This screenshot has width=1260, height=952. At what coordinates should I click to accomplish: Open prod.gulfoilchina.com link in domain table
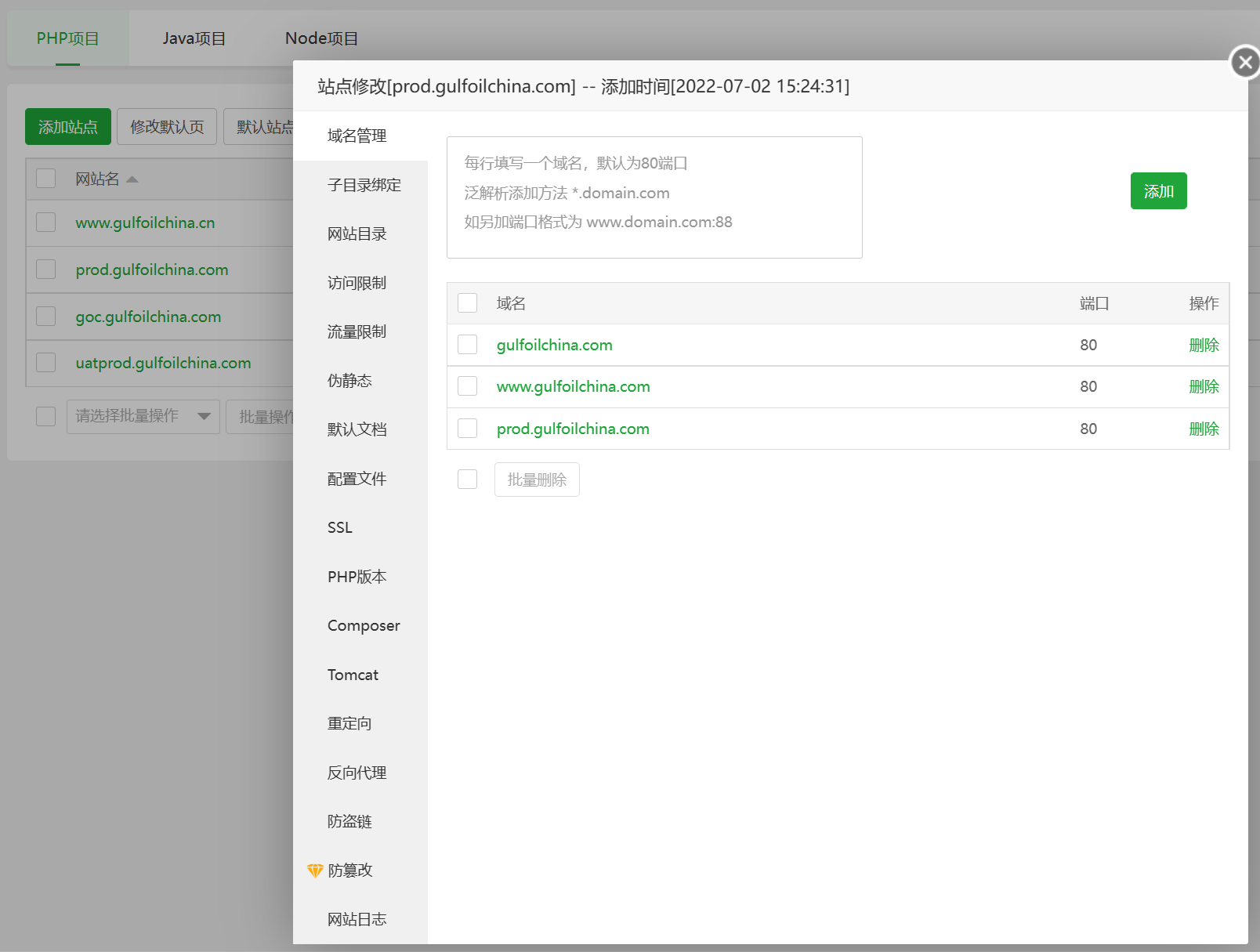coord(573,429)
